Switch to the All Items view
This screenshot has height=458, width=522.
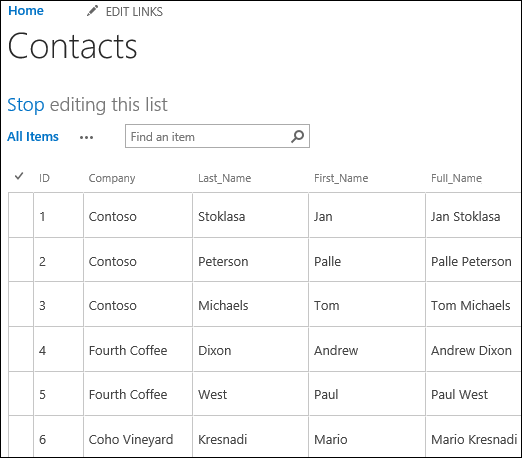pyautogui.click(x=33, y=137)
